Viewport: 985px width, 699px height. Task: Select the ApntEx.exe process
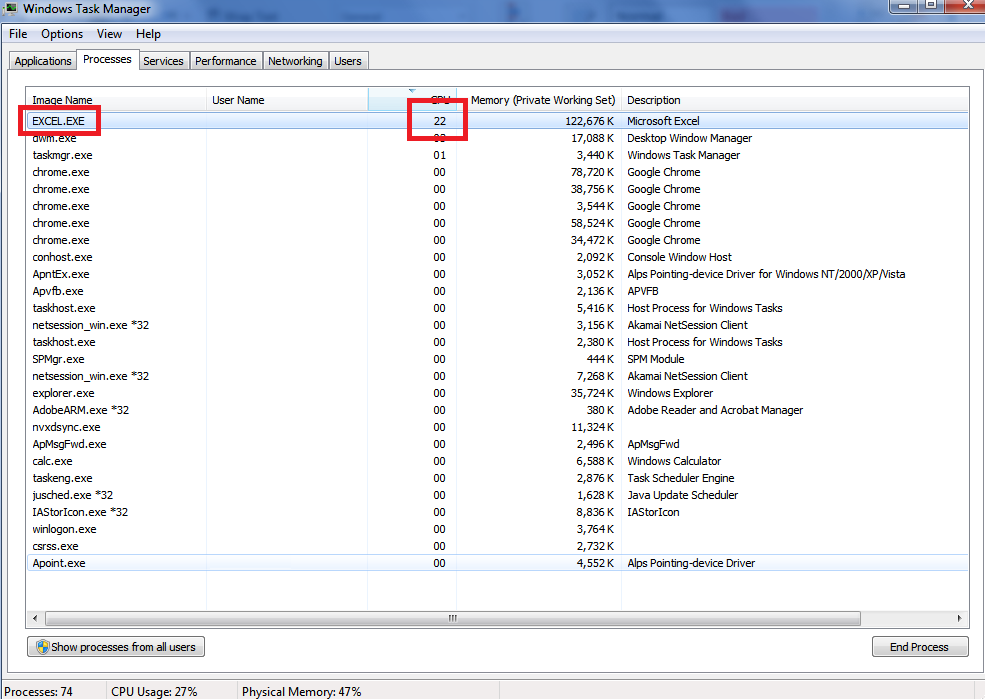(x=497, y=274)
